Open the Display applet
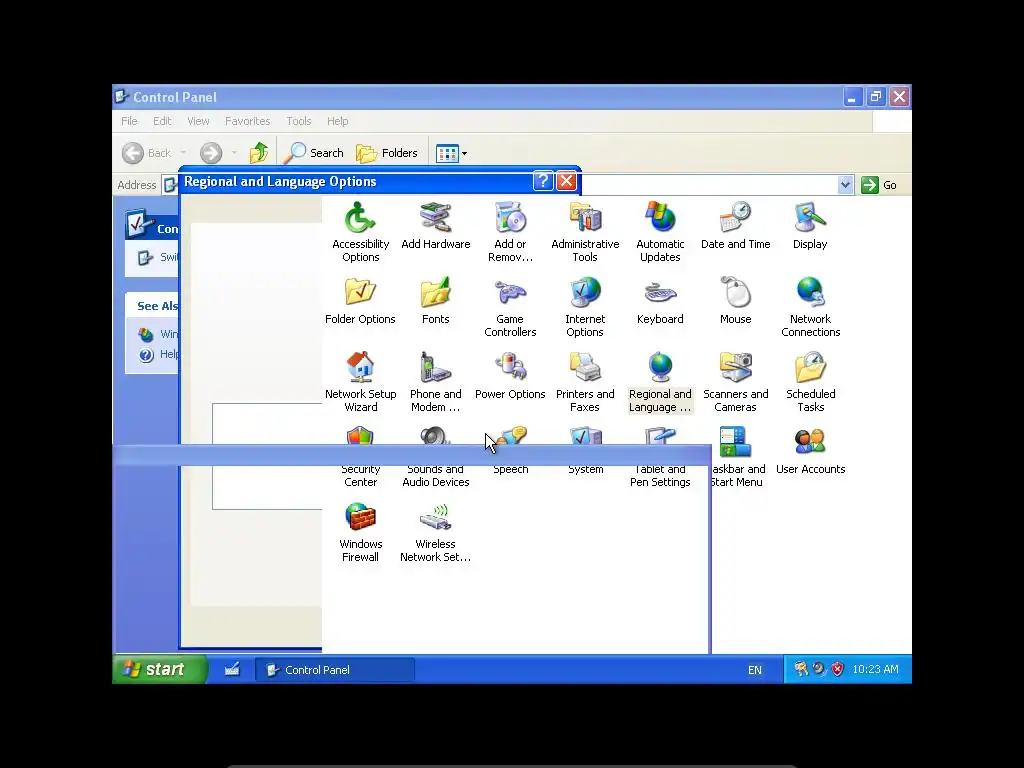The height and width of the screenshot is (768, 1024). (x=810, y=226)
